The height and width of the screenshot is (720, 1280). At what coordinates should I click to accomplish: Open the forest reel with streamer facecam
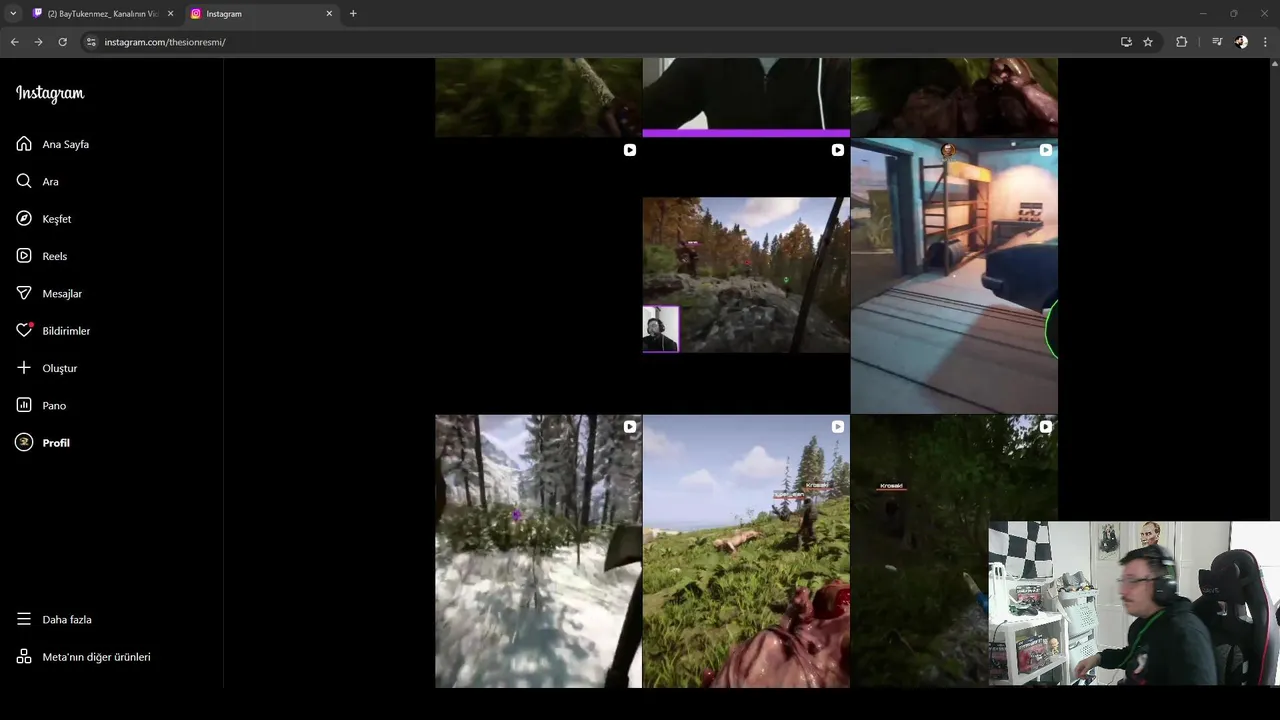coord(746,275)
